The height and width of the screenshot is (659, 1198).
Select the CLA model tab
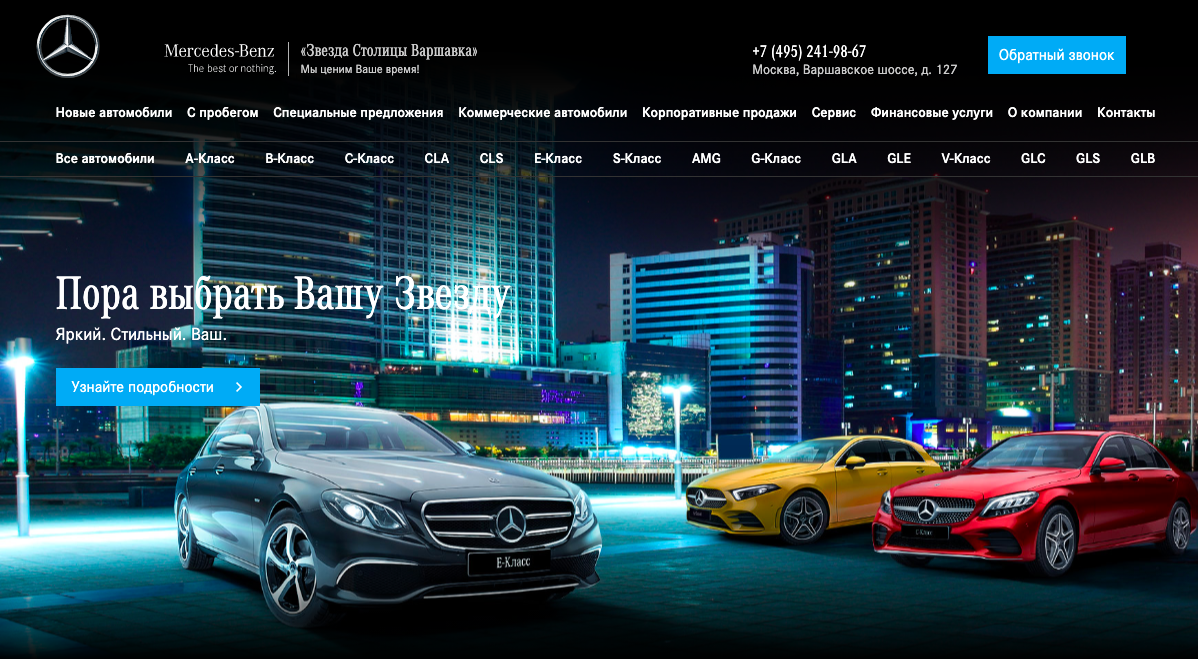(436, 159)
